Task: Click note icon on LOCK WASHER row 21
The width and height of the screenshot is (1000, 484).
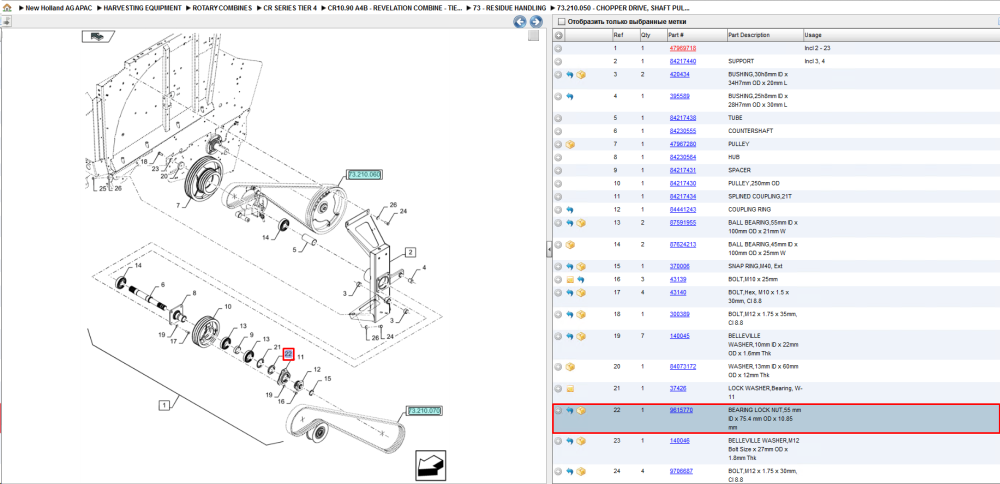Action: (x=570, y=388)
